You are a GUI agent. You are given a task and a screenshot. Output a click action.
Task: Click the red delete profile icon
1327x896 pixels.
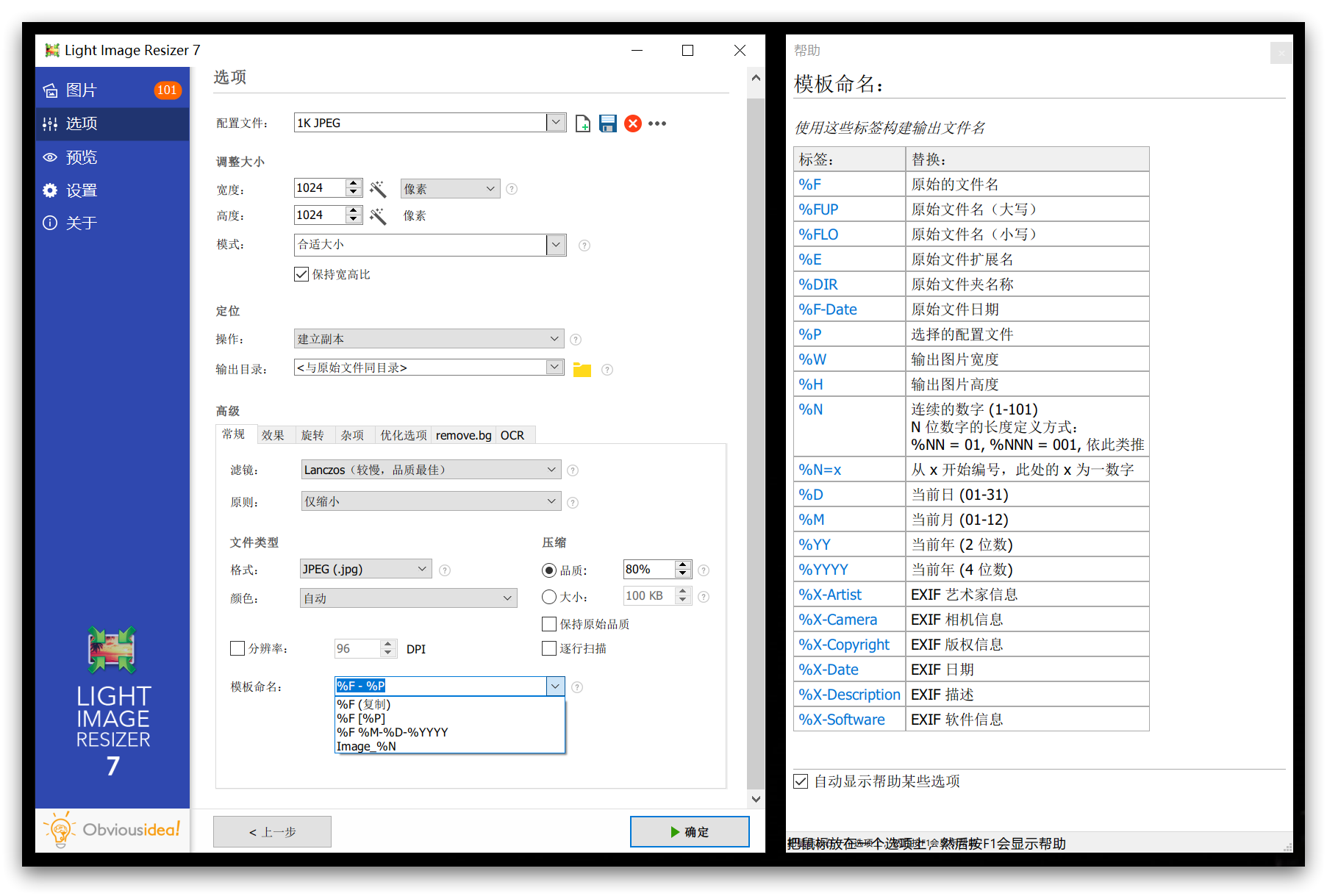(632, 123)
